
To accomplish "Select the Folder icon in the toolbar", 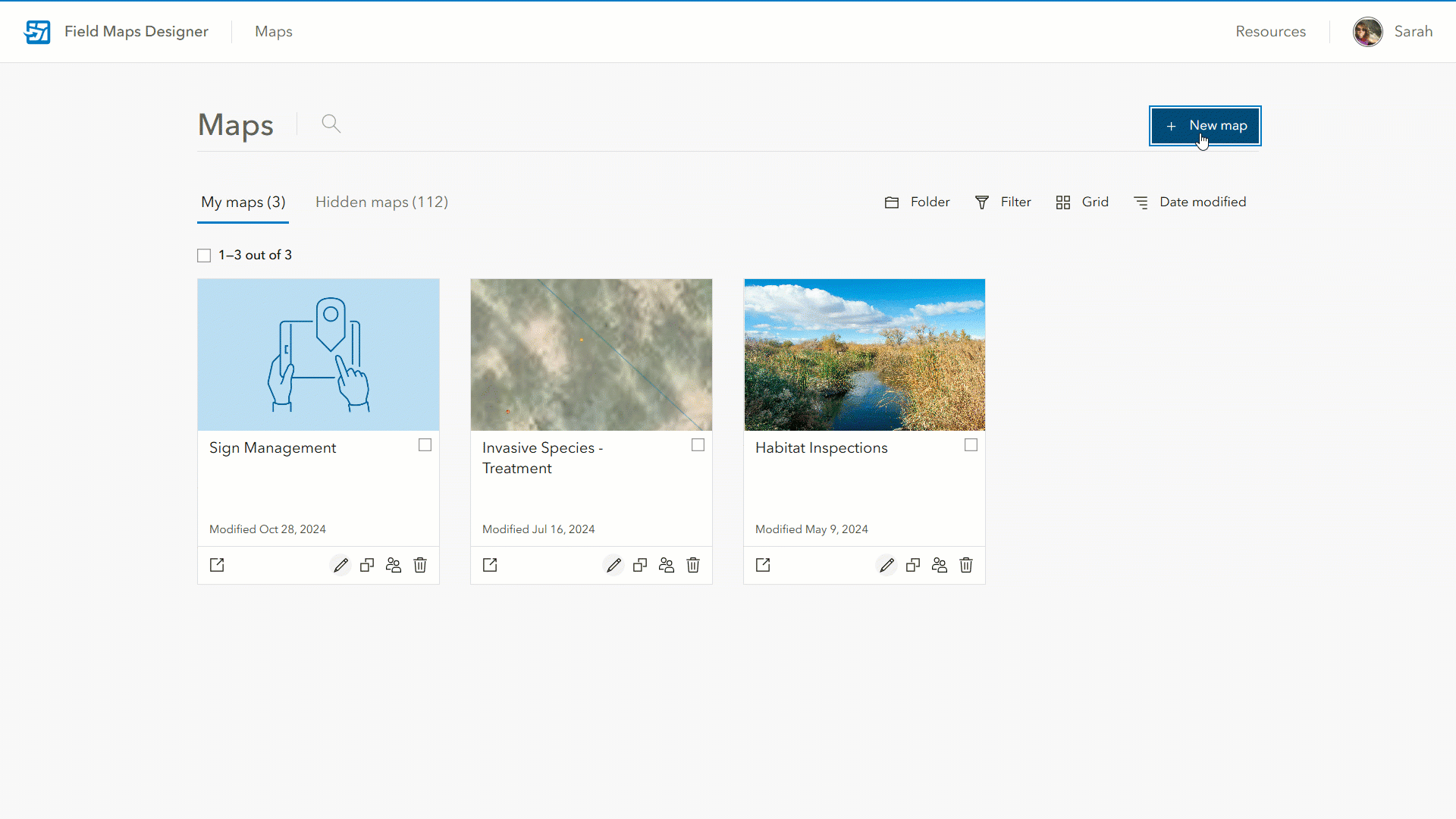I will point(916,202).
